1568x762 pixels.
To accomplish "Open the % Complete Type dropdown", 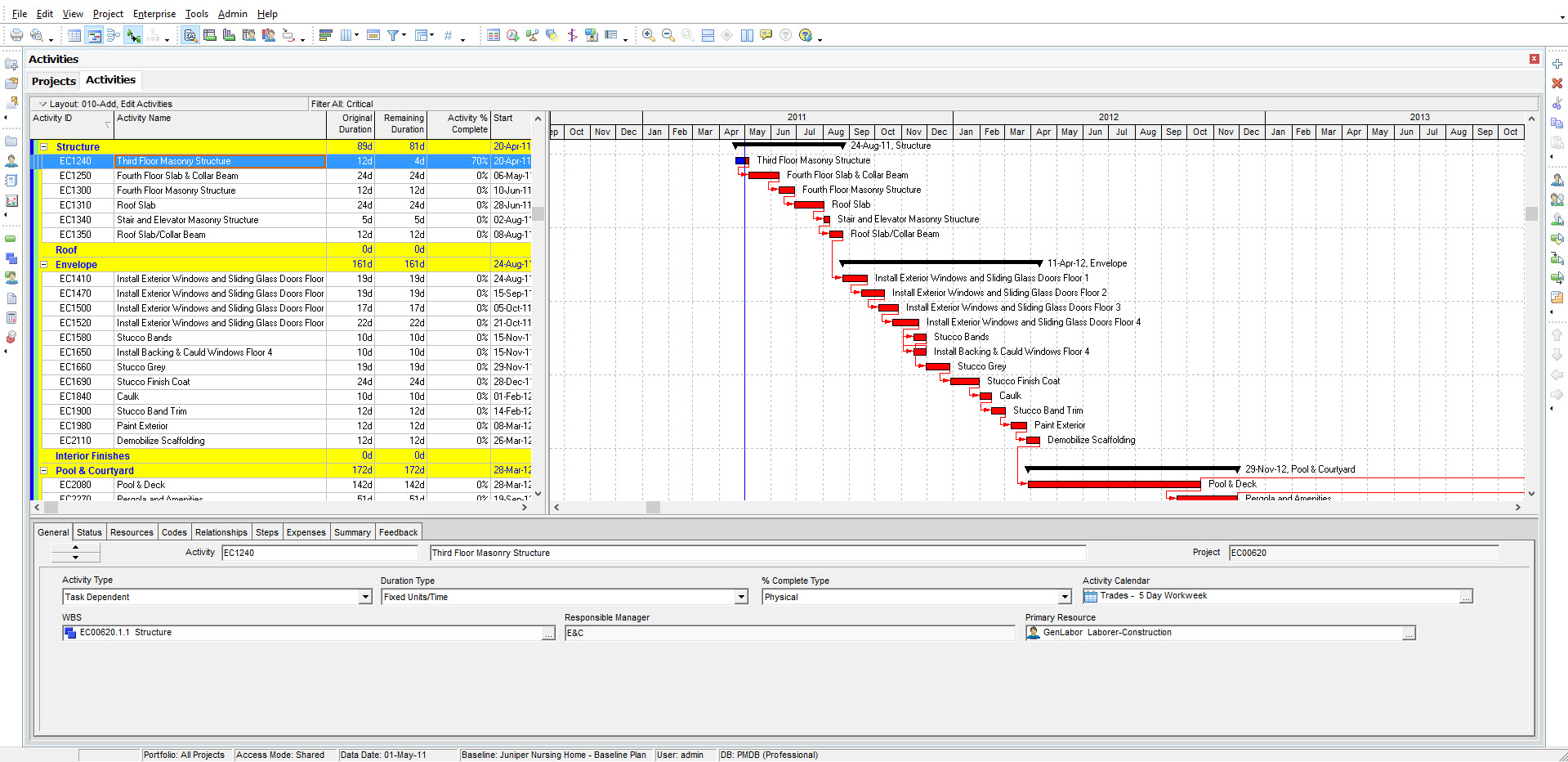I will [x=1065, y=597].
